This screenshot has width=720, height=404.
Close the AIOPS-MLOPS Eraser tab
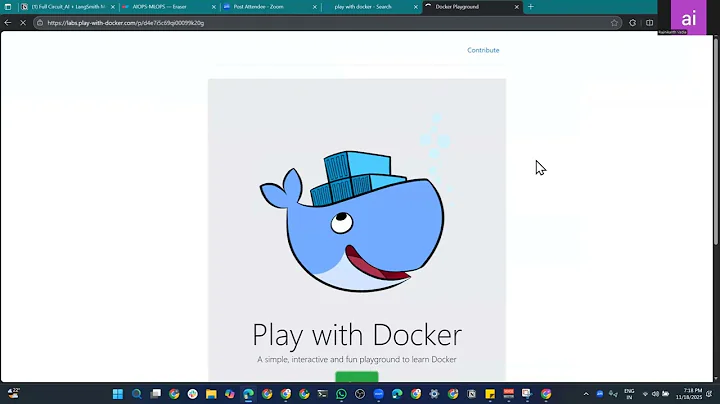tap(214, 7)
